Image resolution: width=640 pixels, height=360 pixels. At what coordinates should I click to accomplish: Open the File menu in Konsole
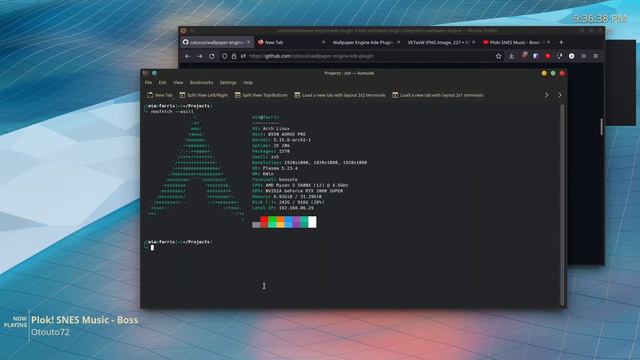tap(148, 82)
